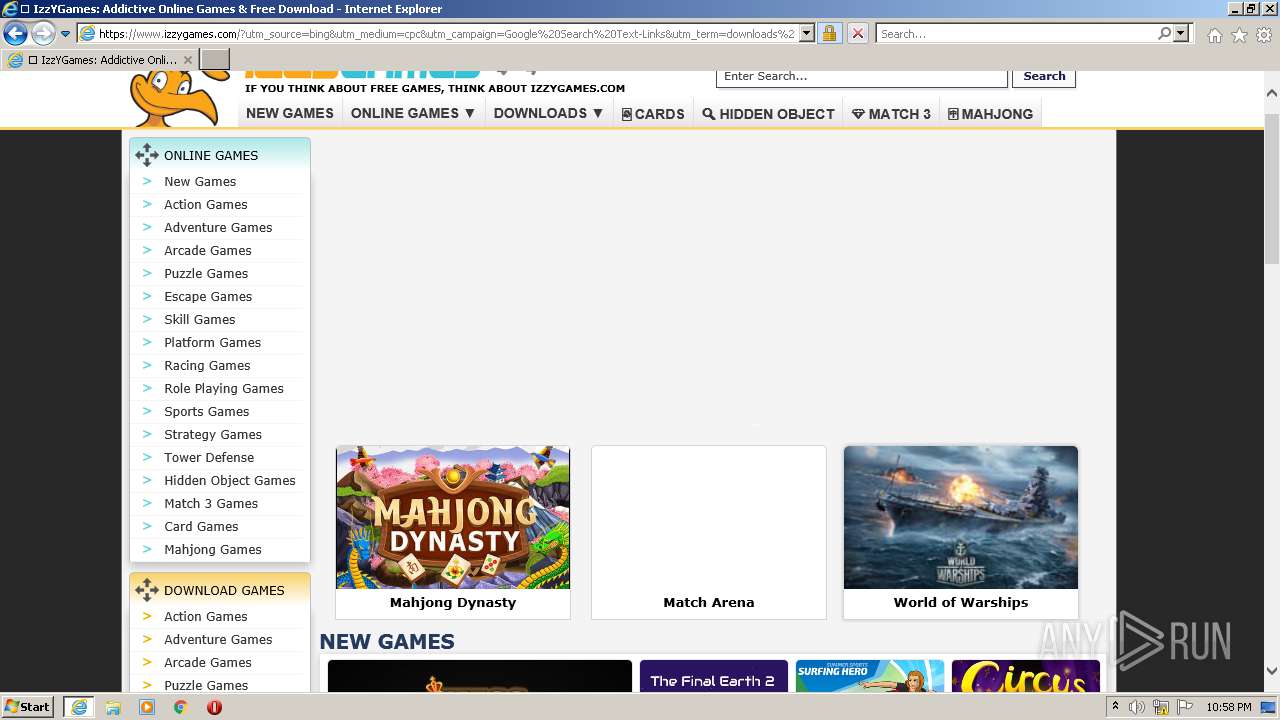
Task: Open Skill Games sidebar link
Action: 200,319
